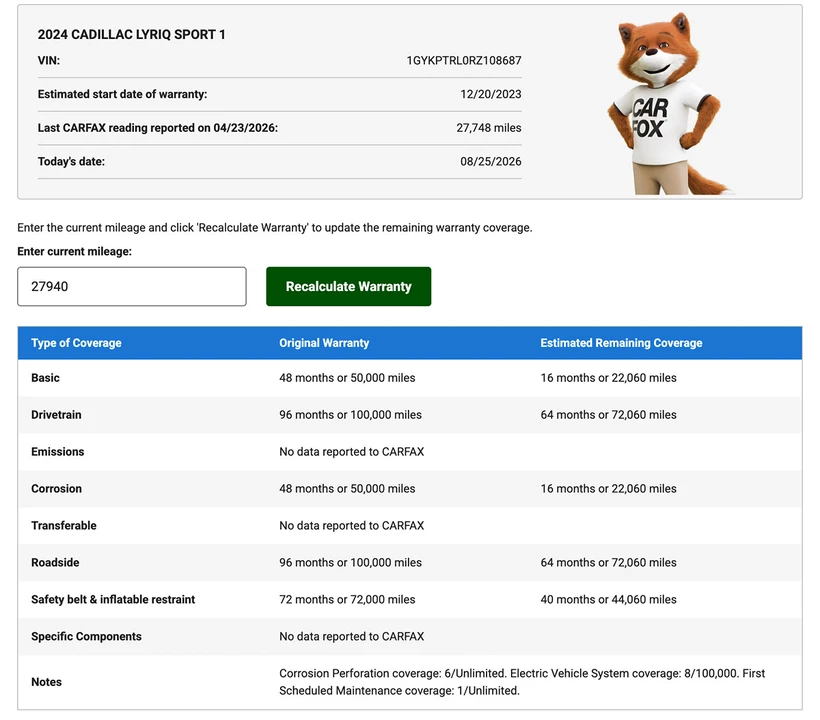Click the Safety belt & inflatable restraint label
The image size is (820, 720).
coord(113,600)
